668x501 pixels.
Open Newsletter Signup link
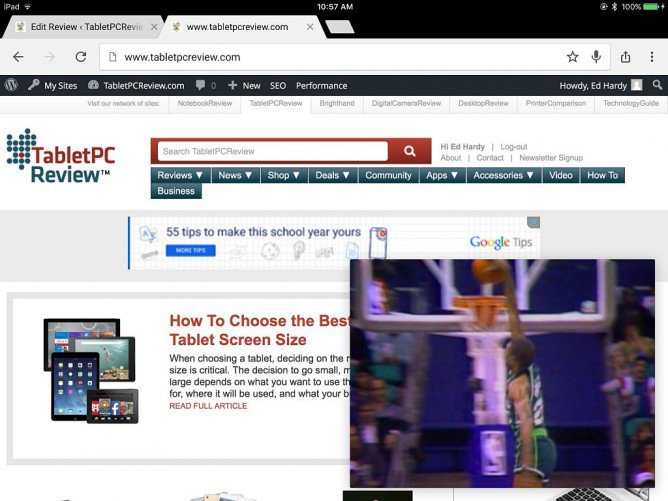pyautogui.click(x=551, y=158)
